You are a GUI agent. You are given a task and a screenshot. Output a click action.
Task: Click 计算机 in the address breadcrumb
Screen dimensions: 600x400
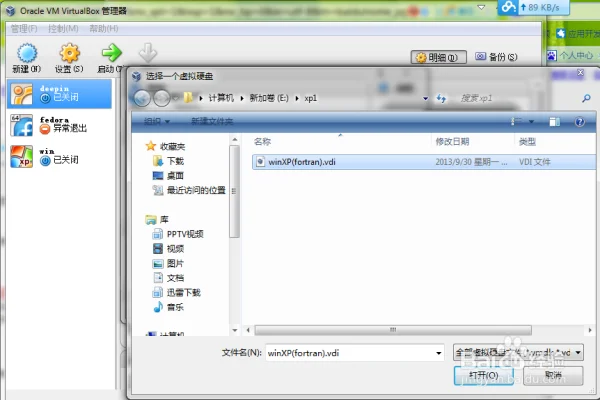tap(221, 98)
